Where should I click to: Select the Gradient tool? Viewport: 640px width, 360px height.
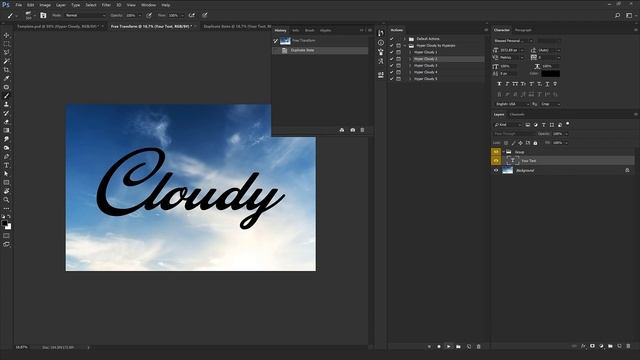click(x=6, y=130)
